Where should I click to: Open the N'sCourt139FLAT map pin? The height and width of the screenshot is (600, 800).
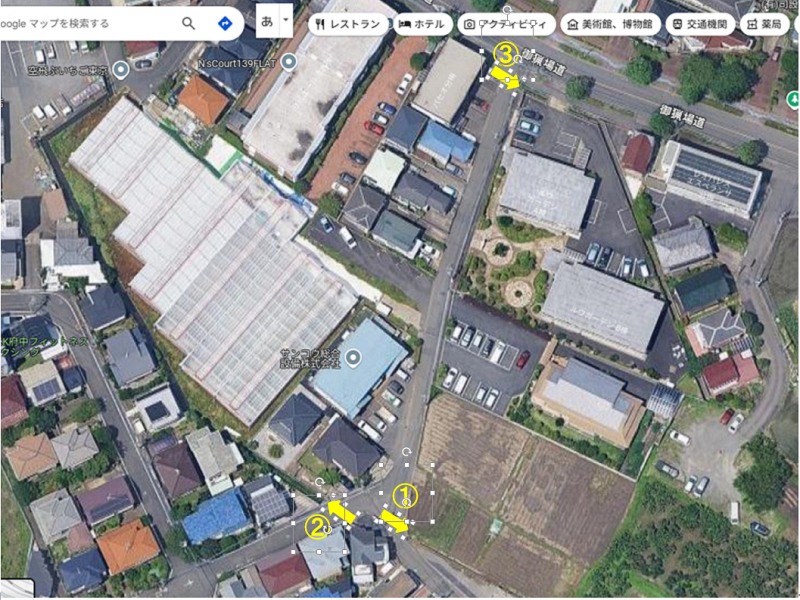pos(289,62)
